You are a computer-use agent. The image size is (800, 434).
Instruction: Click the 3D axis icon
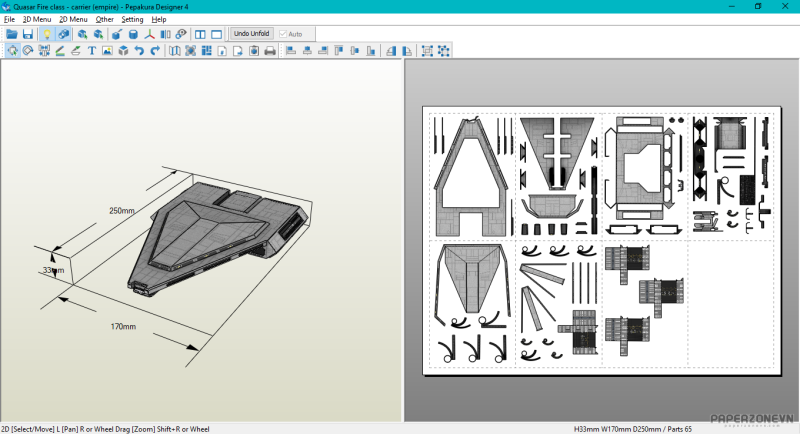(x=150, y=34)
